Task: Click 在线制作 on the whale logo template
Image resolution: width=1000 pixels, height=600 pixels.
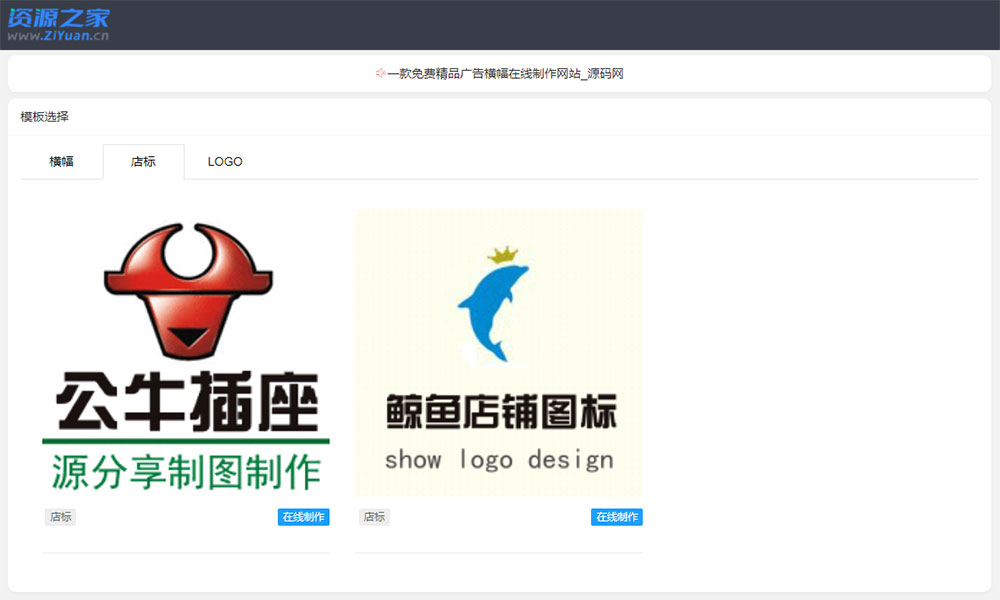Action: pos(617,517)
